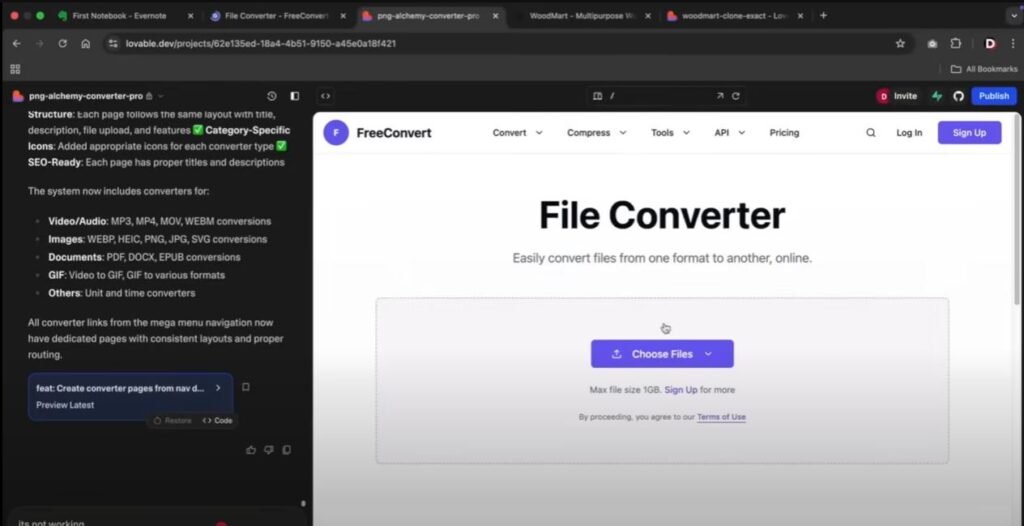Click the 'Documents' bullet line in chat
This screenshot has height=526, width=1024.
point(144,257)
